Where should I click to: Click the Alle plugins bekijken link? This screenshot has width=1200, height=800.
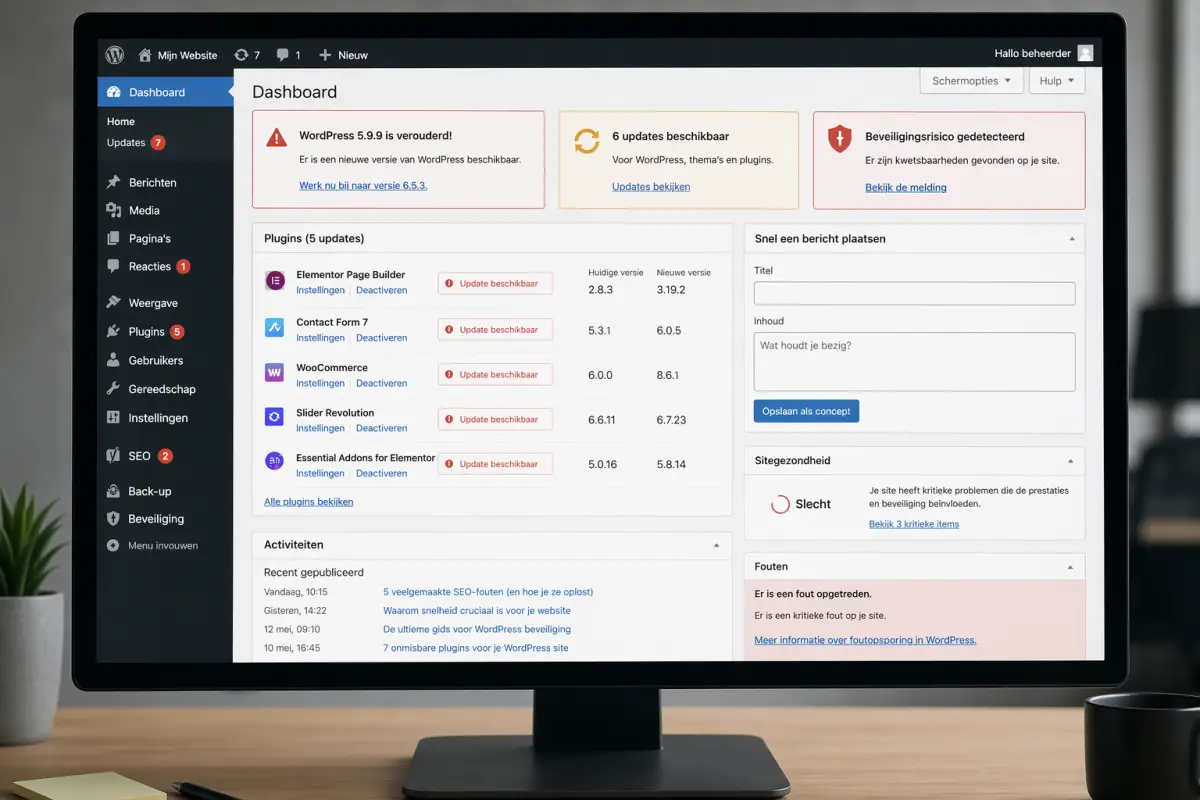pyautogui.click(x=308, y=501)
